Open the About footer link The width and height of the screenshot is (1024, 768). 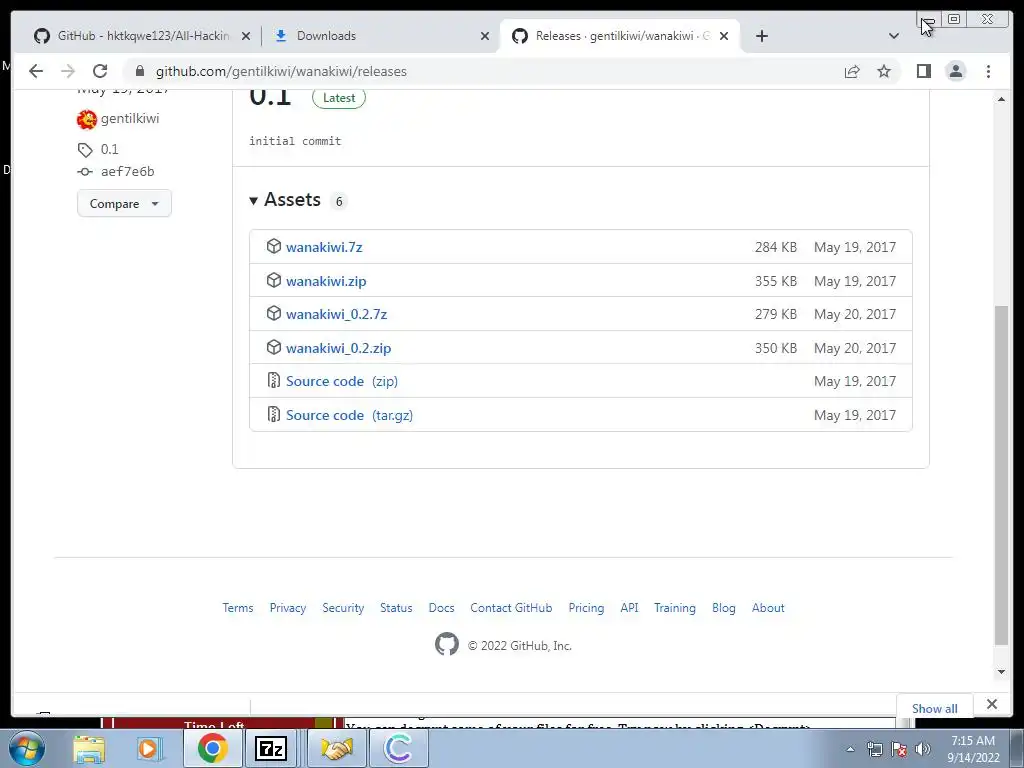coord(768,607)
